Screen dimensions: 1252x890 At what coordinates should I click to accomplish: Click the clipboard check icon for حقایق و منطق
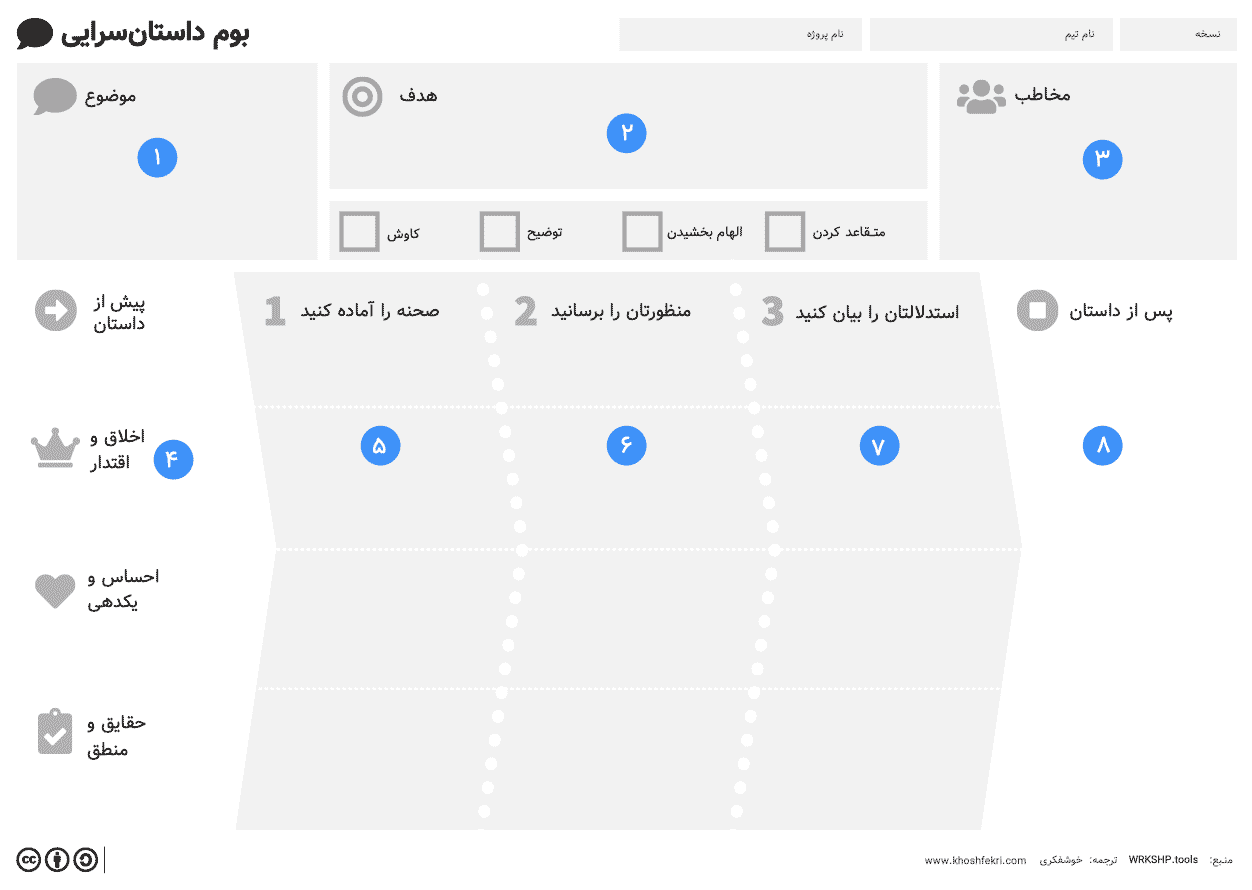(x=55, y=733)
